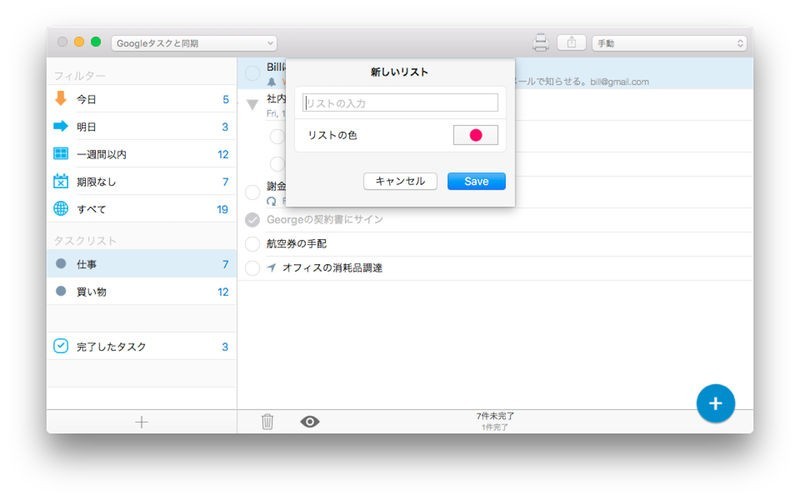Image resolution: width=800 pixels, height=500 pixels.
Task: Click the plus icon below the sidebar
Action: (141, 422)
